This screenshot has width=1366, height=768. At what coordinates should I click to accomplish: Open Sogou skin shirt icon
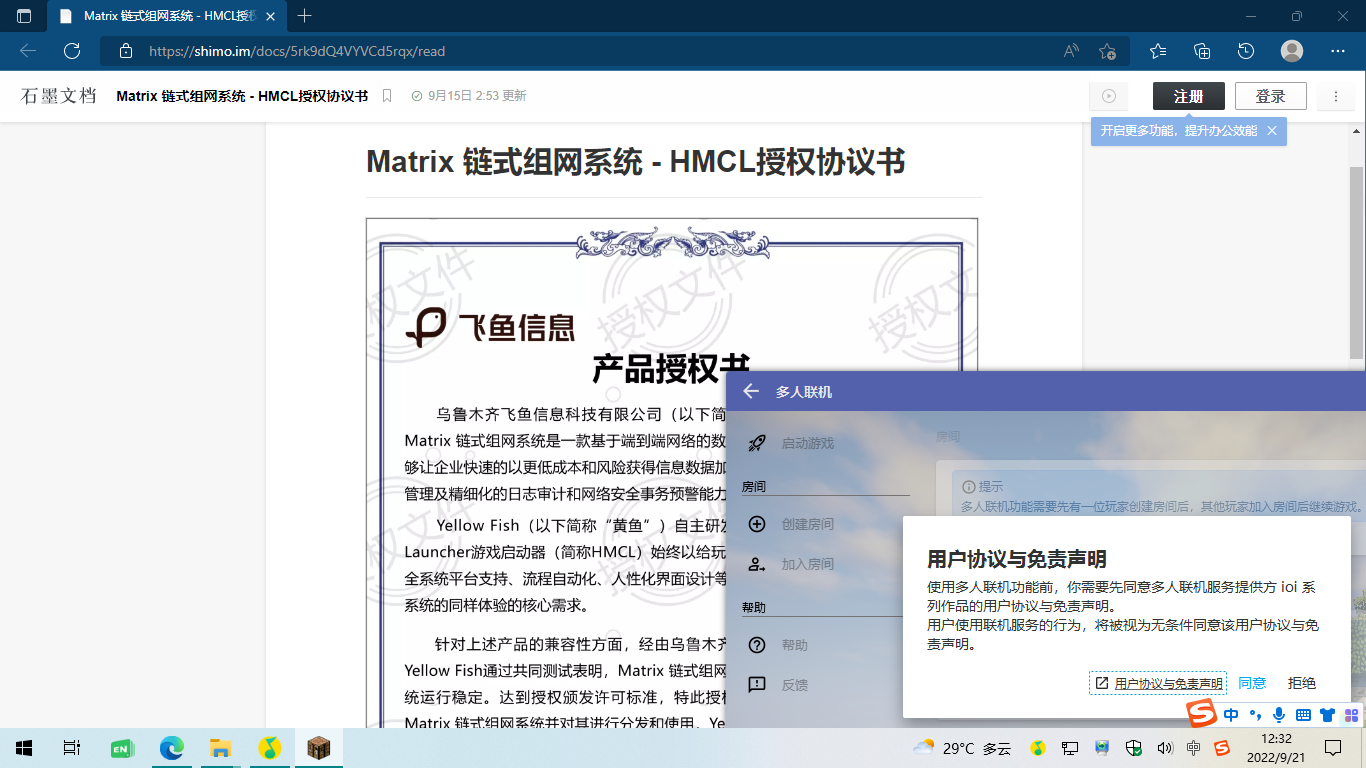click(x=1327, y=714)
